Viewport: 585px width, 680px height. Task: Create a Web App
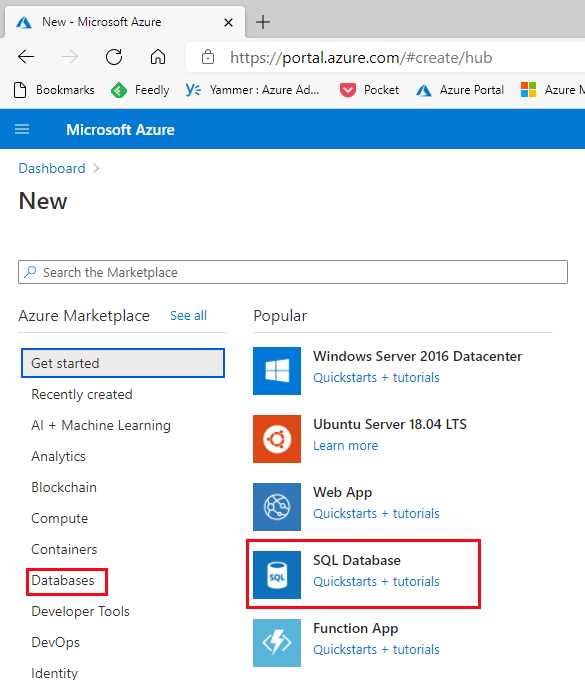343,493
